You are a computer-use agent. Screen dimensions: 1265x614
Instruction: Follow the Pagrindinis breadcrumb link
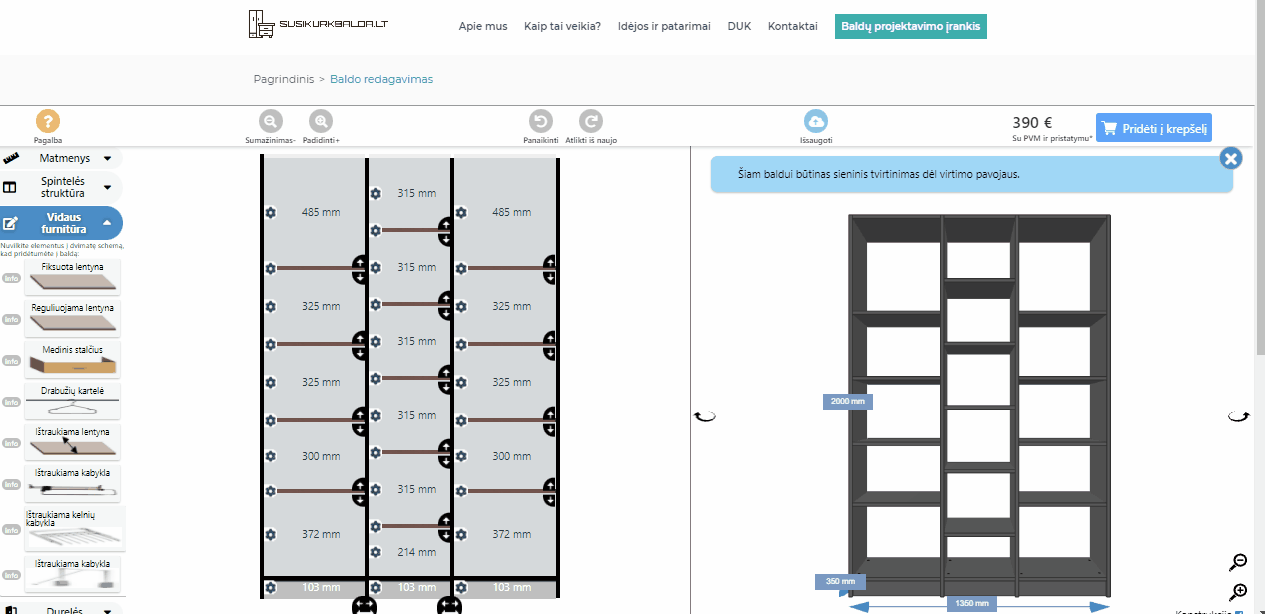[x=284, y=79]
